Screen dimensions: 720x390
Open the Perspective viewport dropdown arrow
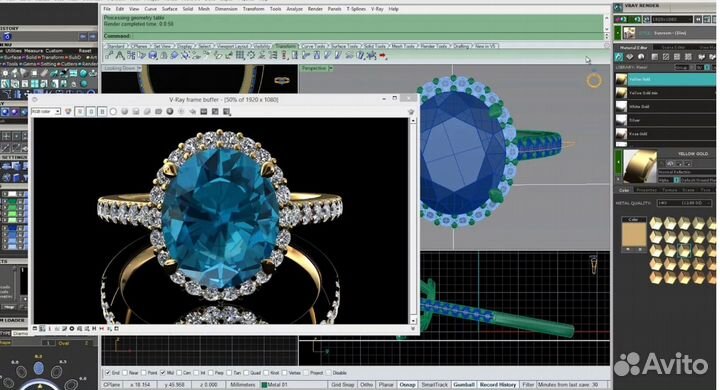tap(331, 68)
